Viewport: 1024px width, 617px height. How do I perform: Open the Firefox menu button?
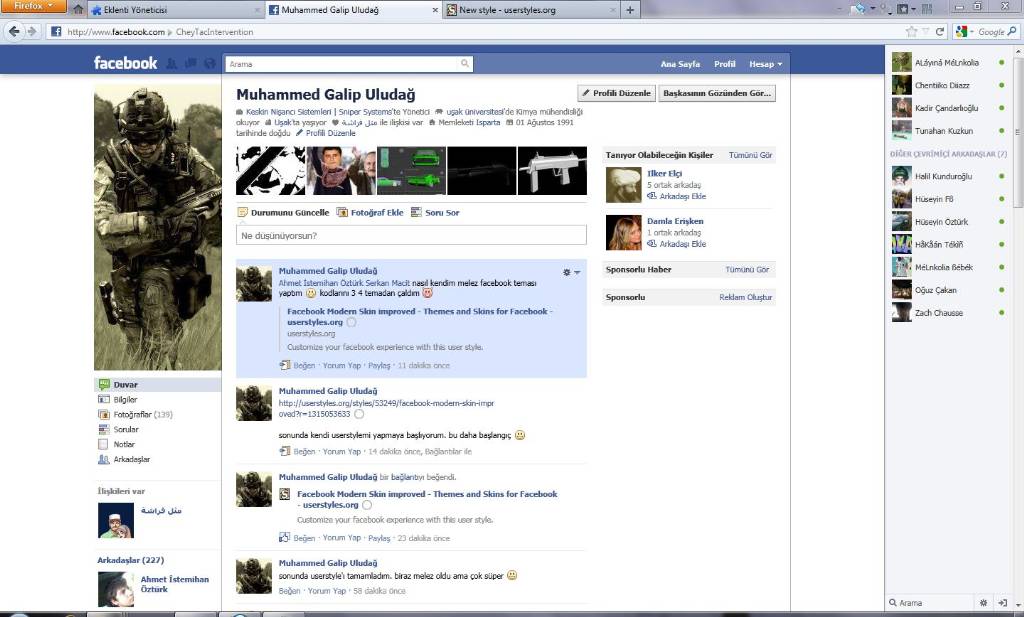33,6
